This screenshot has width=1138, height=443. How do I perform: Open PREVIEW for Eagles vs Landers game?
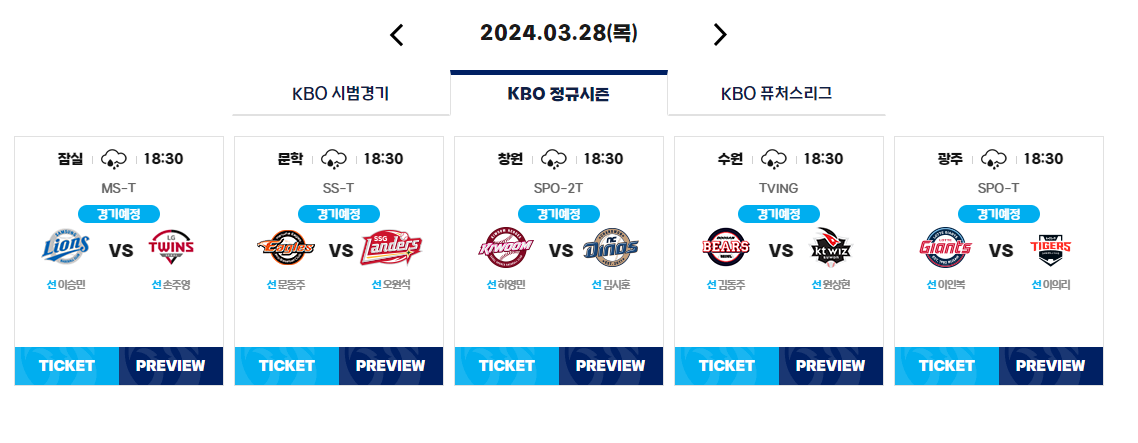[391, 366]
